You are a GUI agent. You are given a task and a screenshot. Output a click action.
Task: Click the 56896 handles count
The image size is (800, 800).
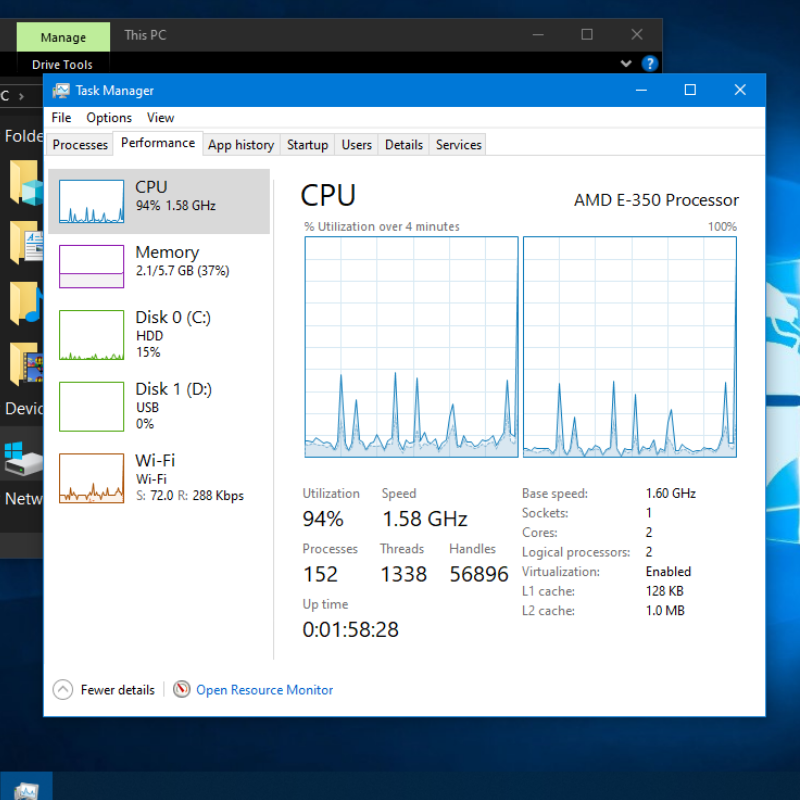479,574
